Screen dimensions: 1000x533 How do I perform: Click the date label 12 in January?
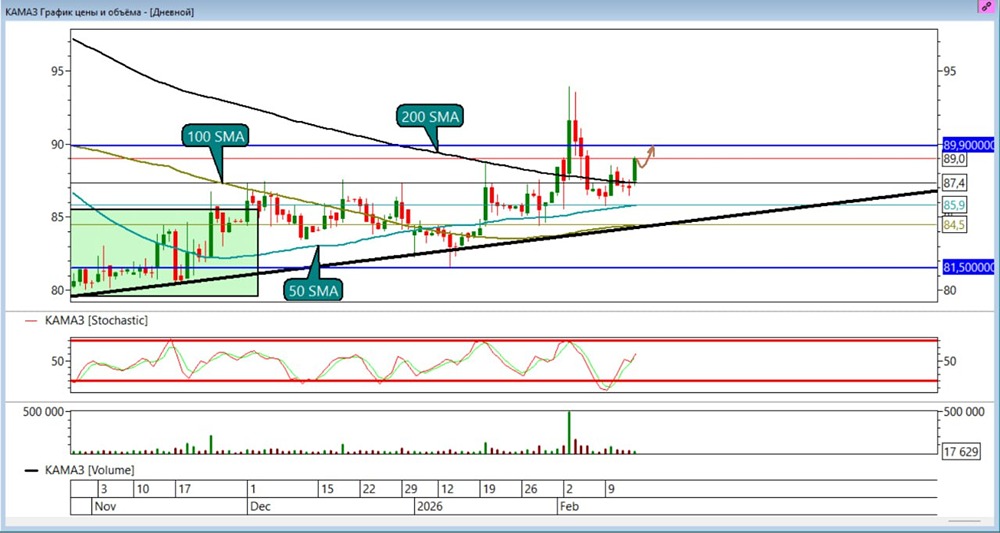tap(448, 490)
